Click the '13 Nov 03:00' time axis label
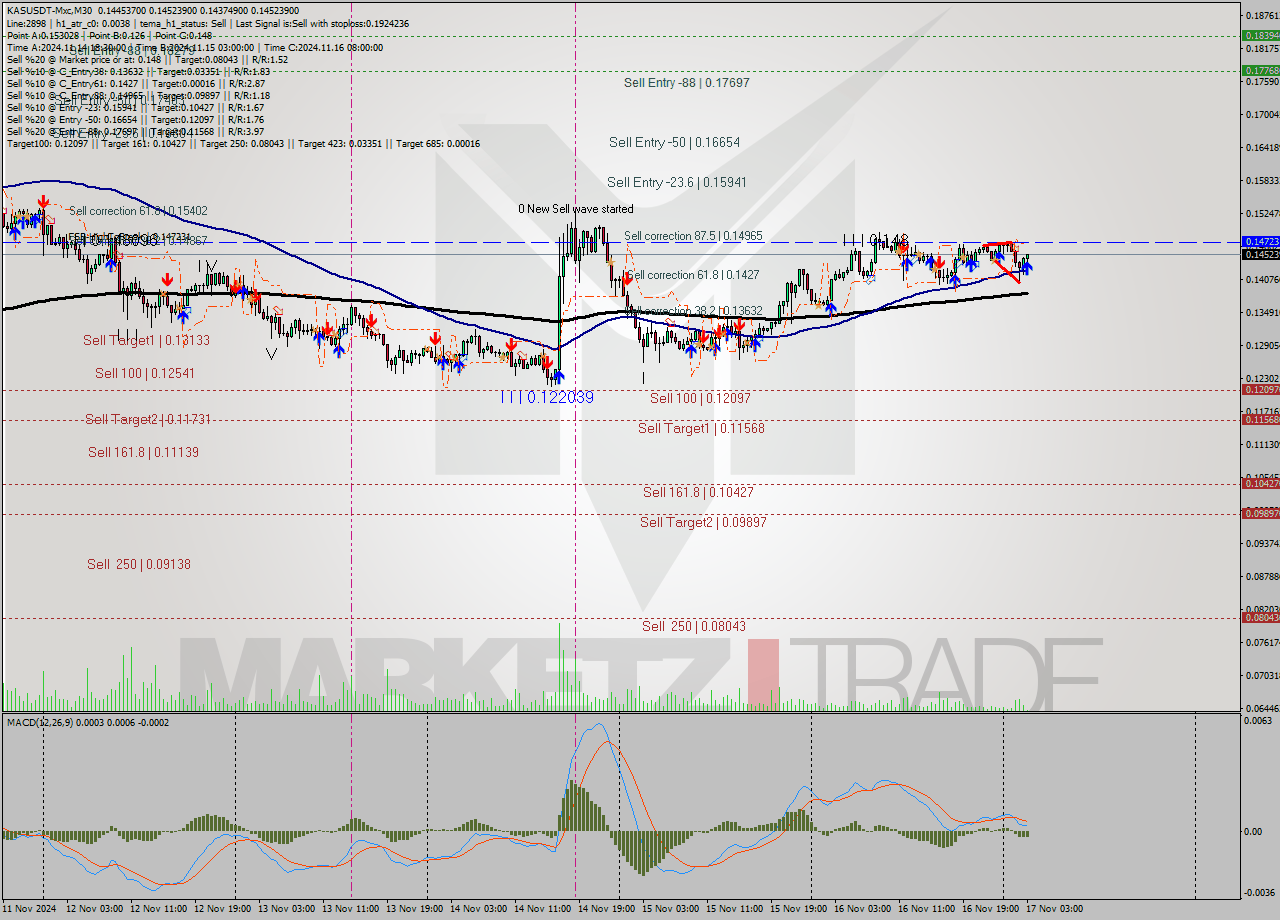 coord(286,909)
